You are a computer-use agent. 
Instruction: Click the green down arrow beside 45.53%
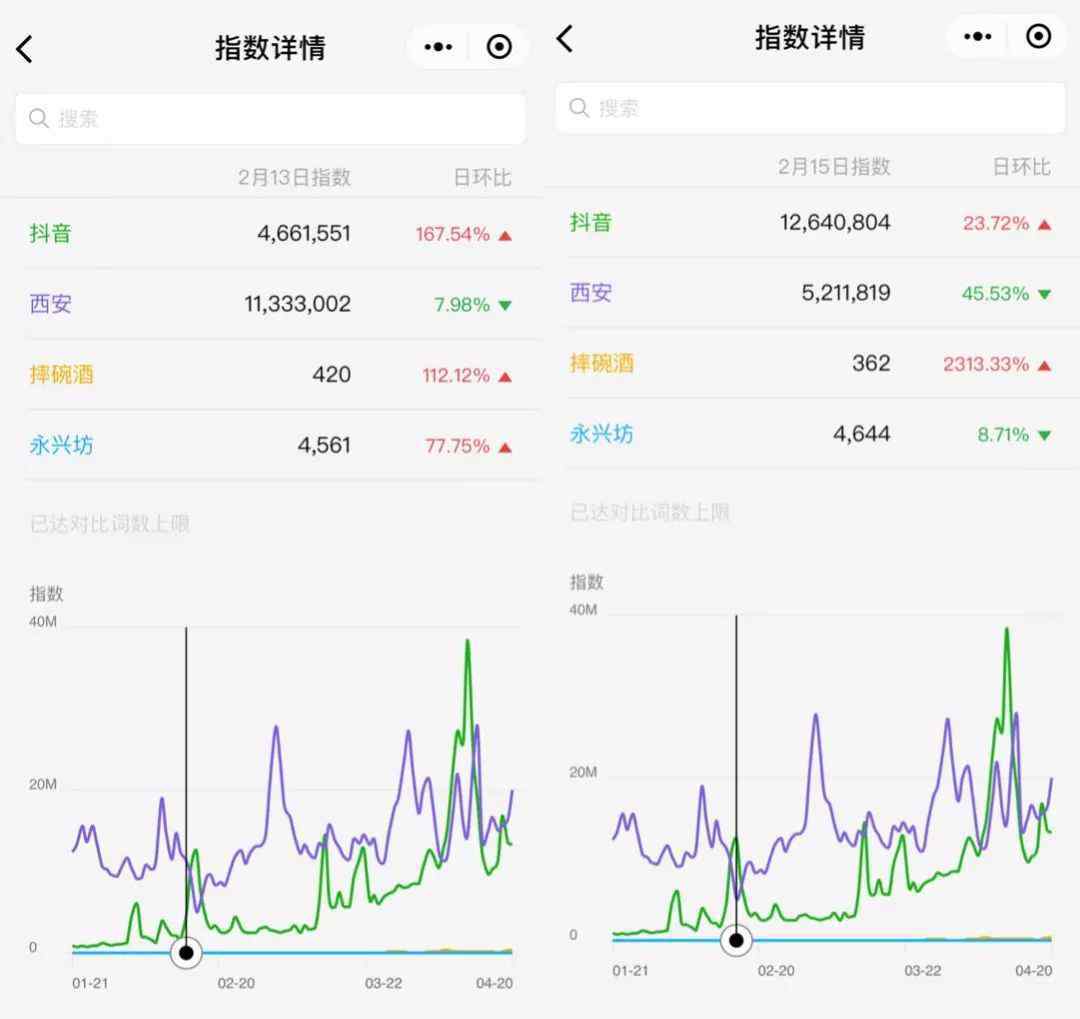[x=1044, y=294]
